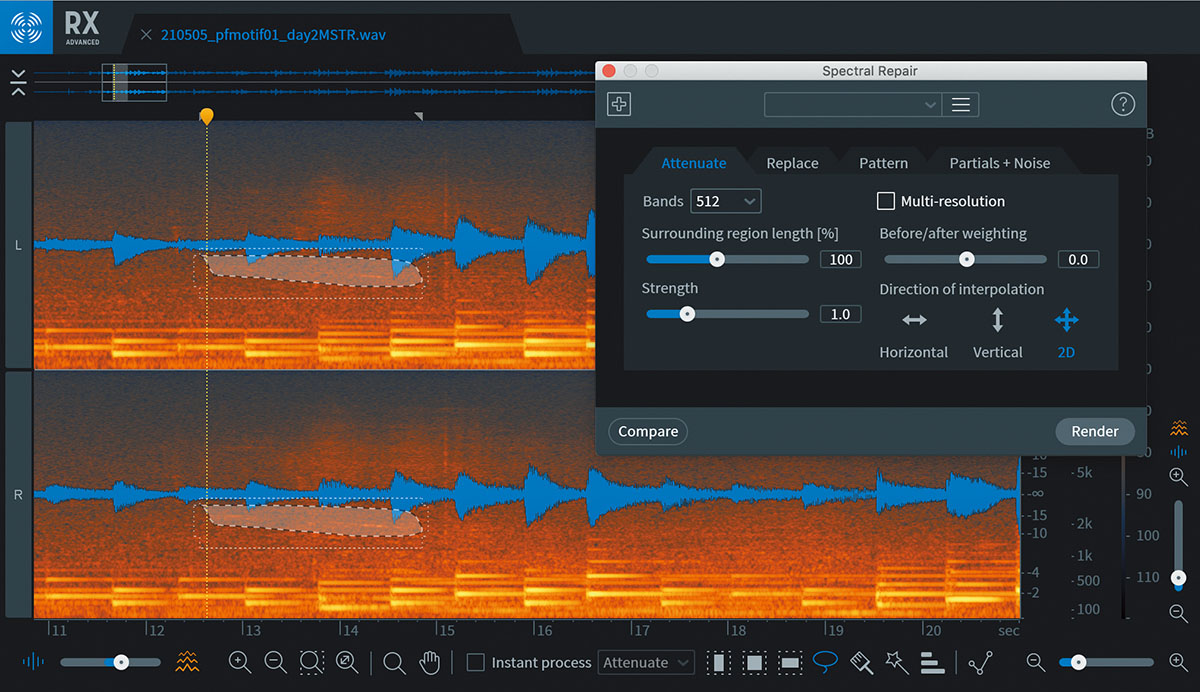The width and height of the screenshot is (1200, 692).
Task: Click the Strength value field
Action: pos(841,314)
